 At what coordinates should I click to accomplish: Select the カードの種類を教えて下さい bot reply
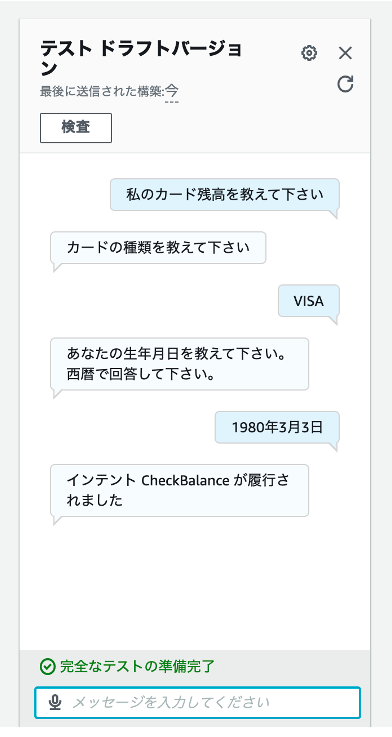[158, 248]
